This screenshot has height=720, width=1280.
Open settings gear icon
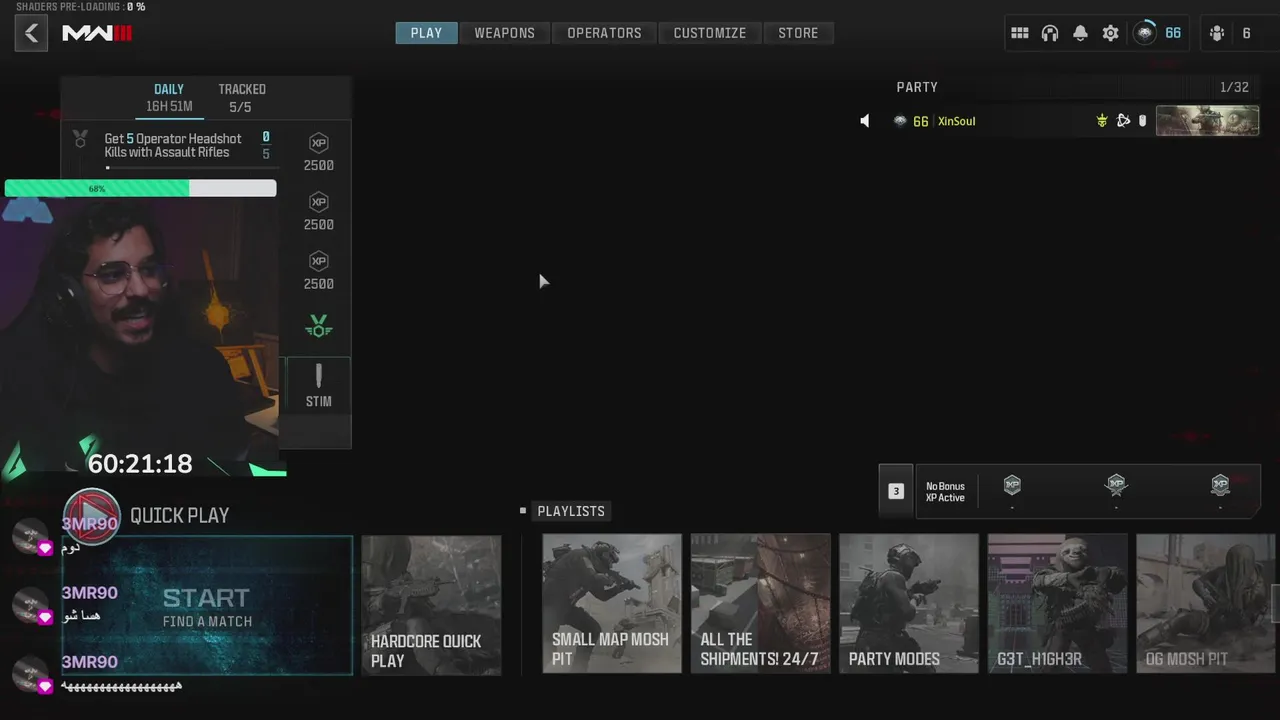pyautogui.click(x=1110, y=33)
